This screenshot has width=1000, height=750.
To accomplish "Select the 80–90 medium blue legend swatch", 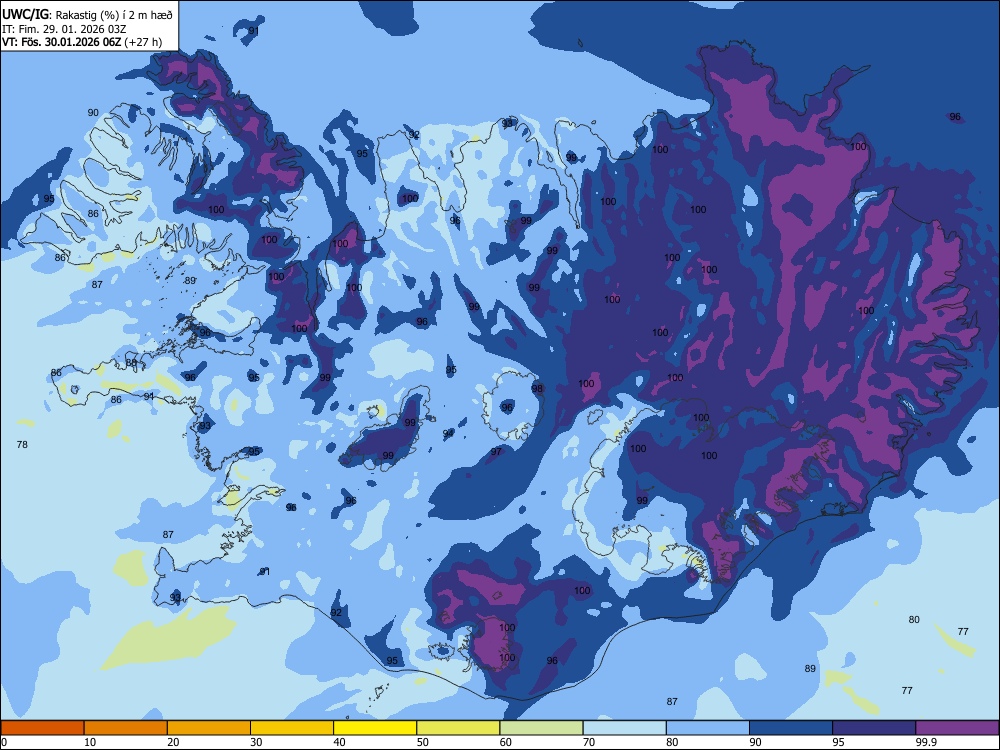I will [708, 728].
